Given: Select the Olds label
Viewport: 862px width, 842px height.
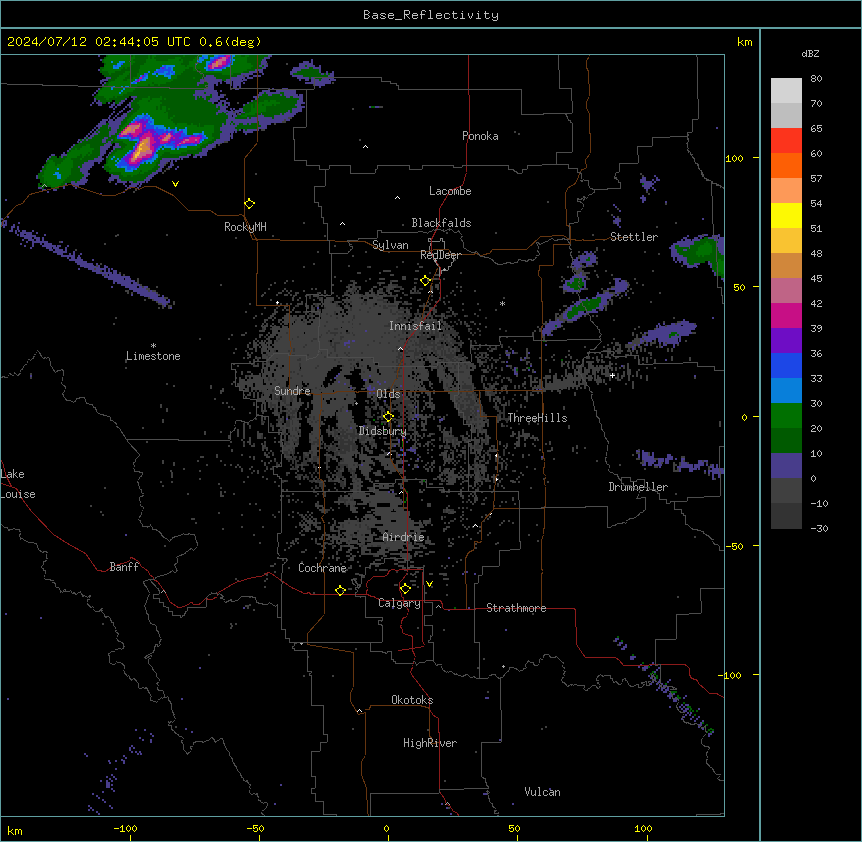Looking at the screenshot, I should point(388,394).
